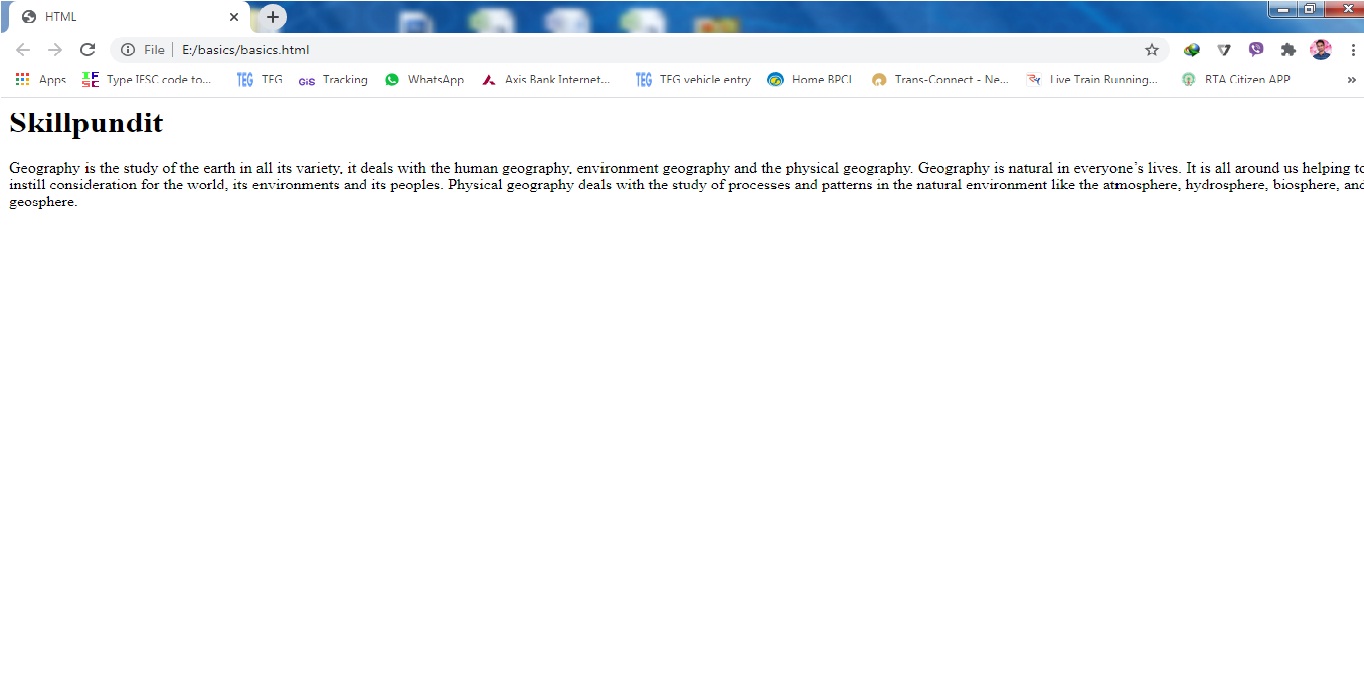1364x676 pixels.
Task: Open the Home BPCL bookmark
Action: point(810,80)
